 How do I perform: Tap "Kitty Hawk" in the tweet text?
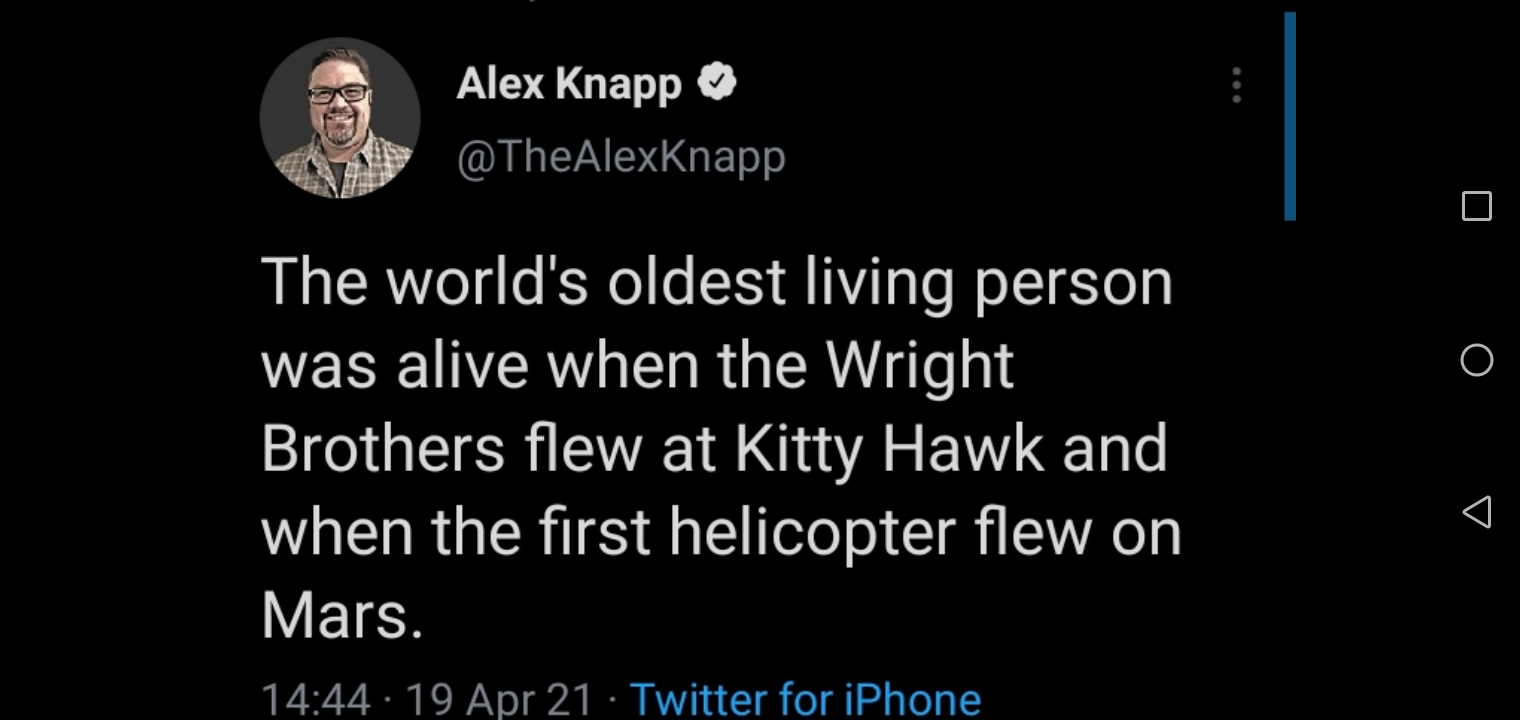888,448
